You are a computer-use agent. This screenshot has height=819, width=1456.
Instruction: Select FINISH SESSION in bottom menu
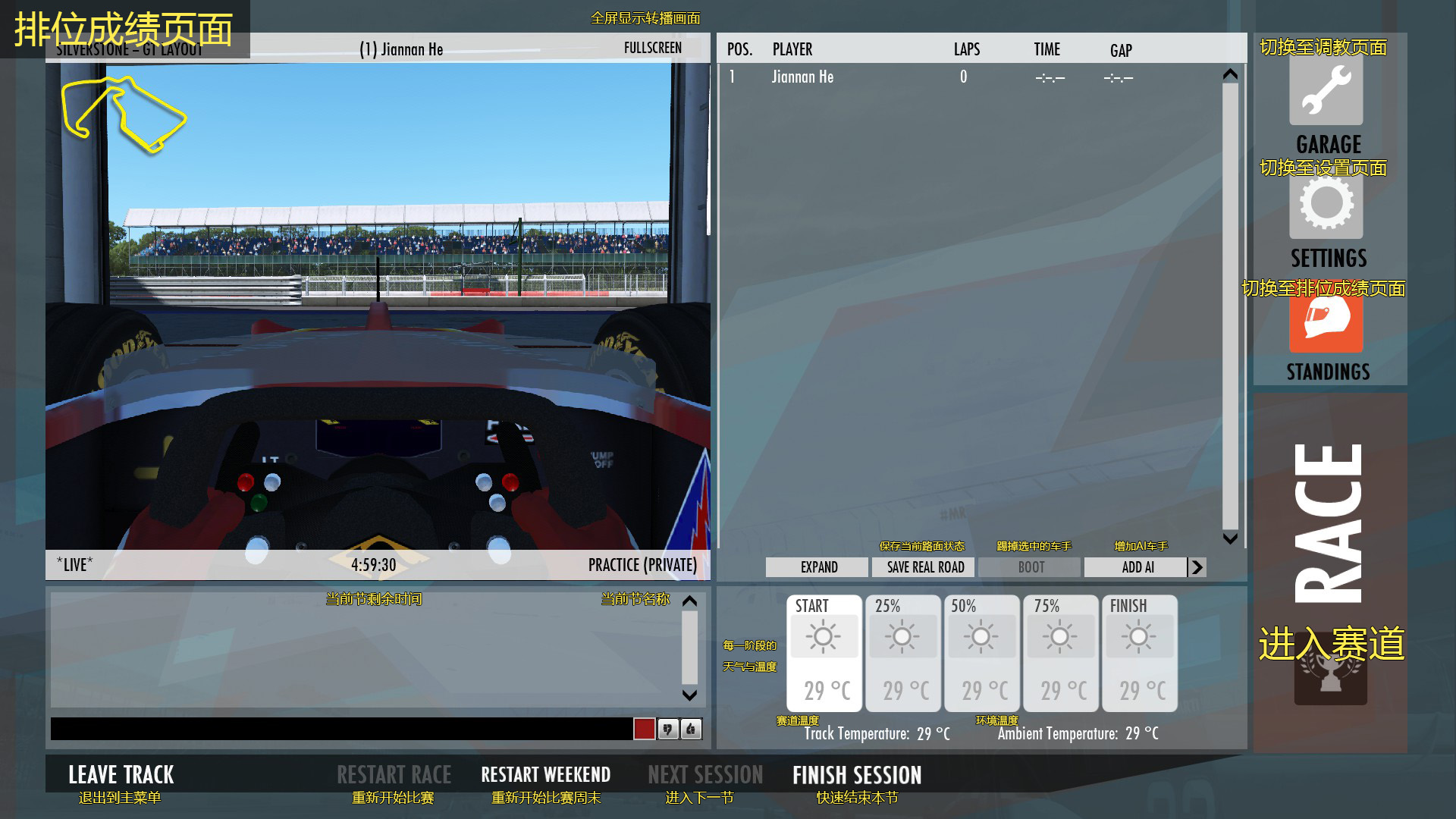click(857, 775)
